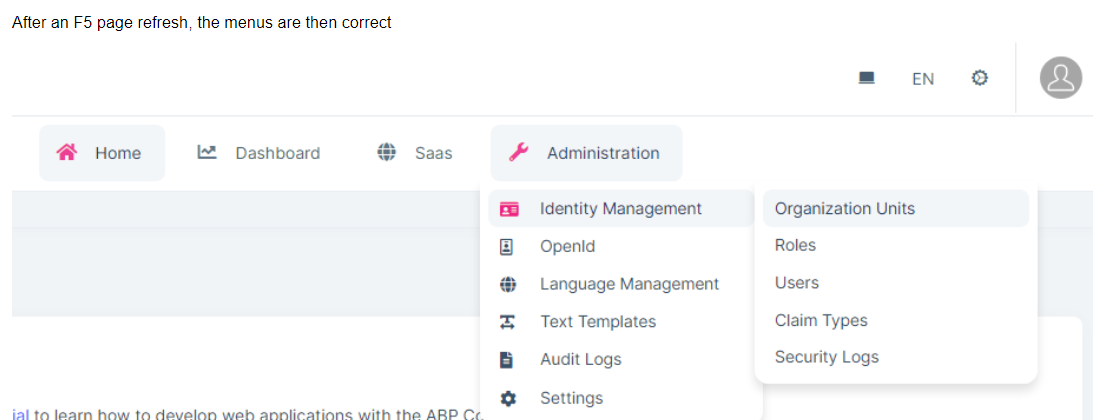Click the Audit Logs document icon

[507, 360]
